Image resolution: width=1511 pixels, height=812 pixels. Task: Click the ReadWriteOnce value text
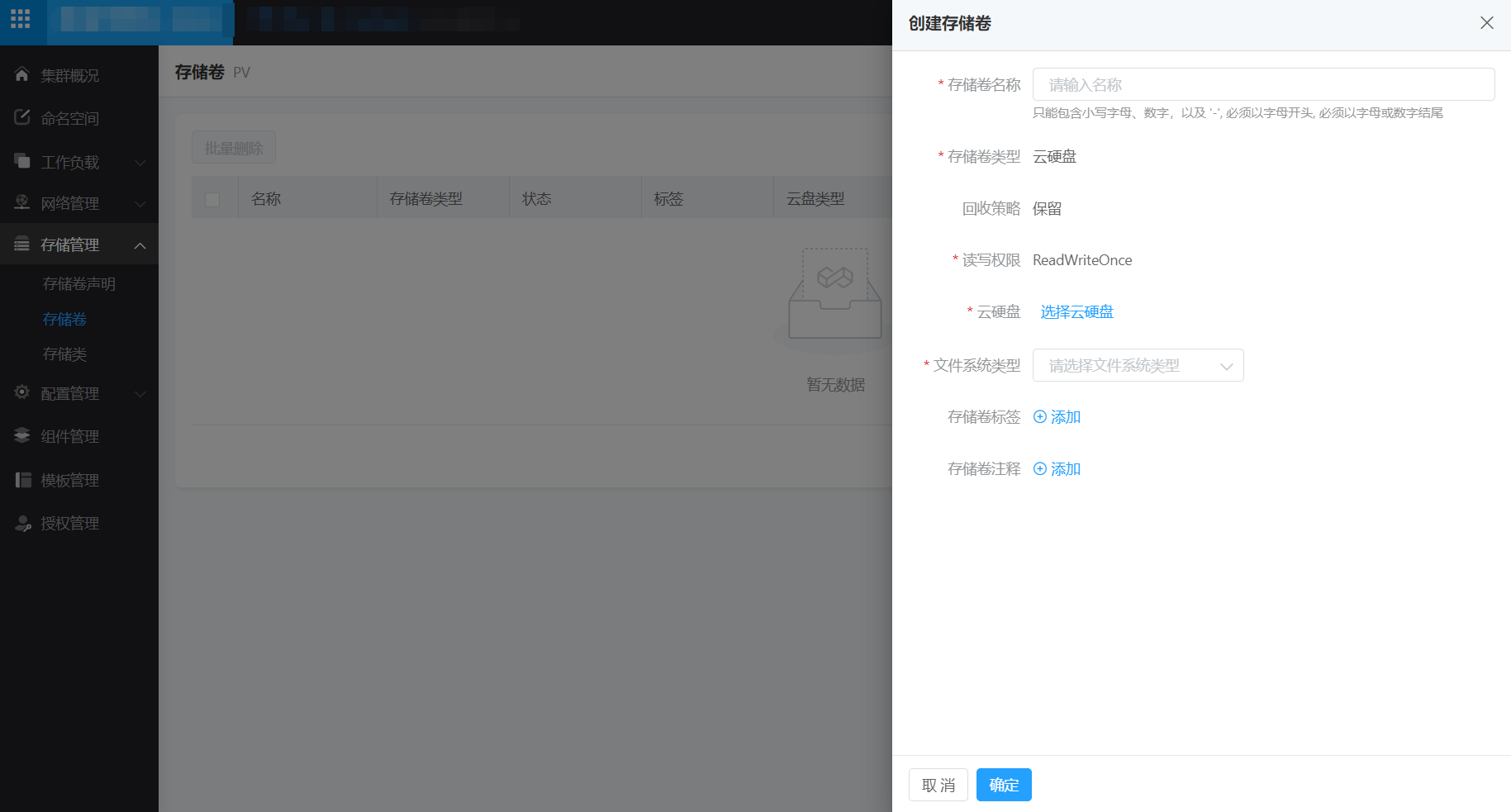[1082, 260]
